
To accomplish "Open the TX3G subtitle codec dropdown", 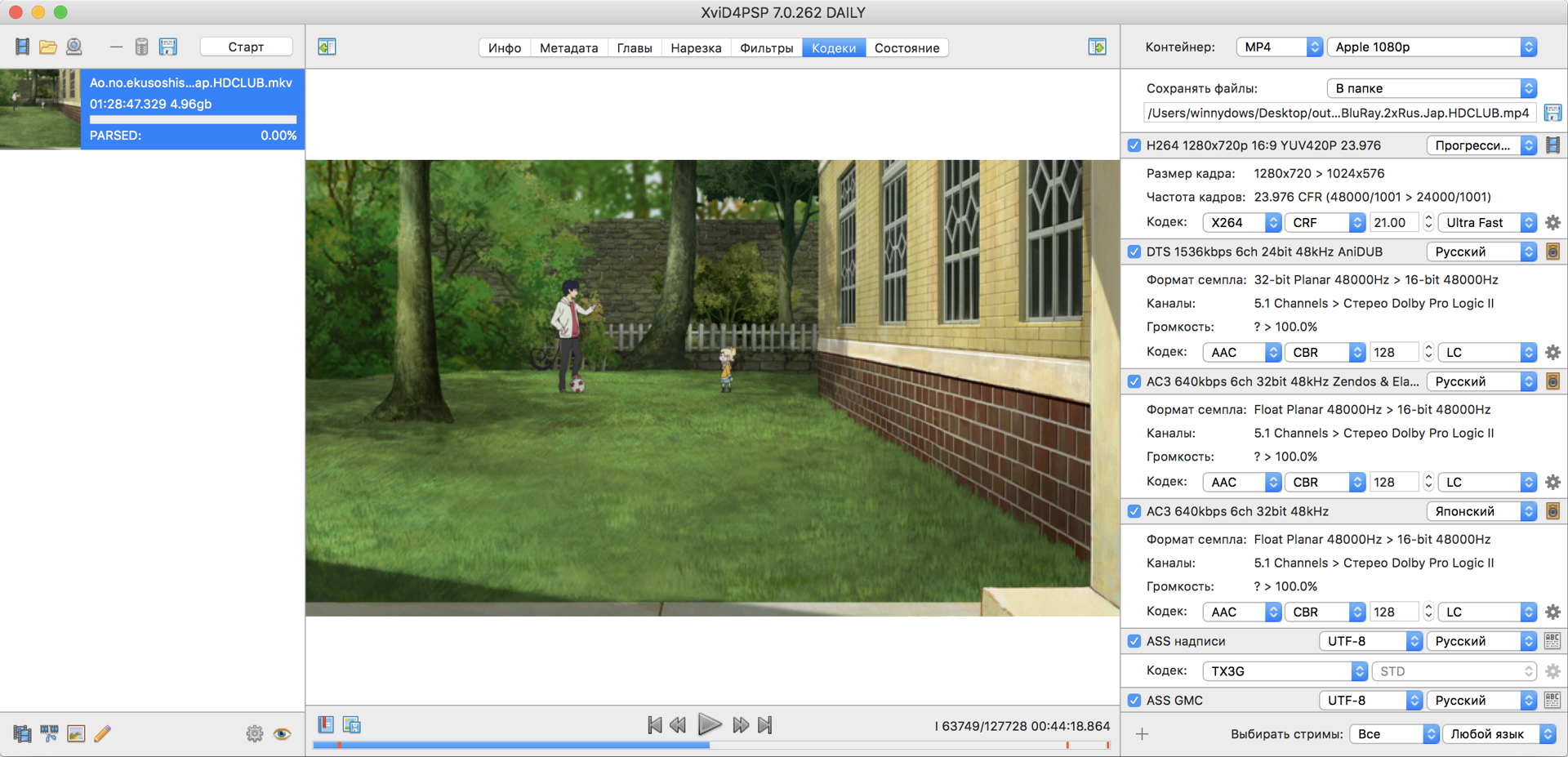I will 1285,671.
